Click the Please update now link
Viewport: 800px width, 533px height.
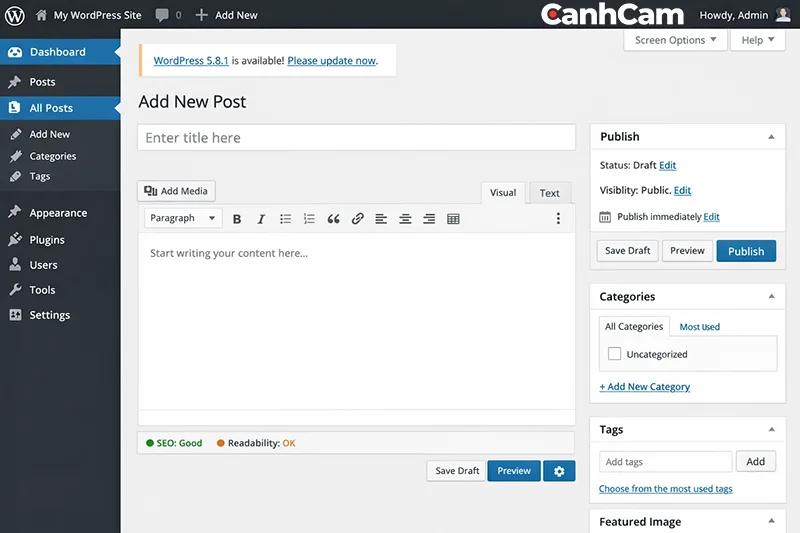pos(332,61)
